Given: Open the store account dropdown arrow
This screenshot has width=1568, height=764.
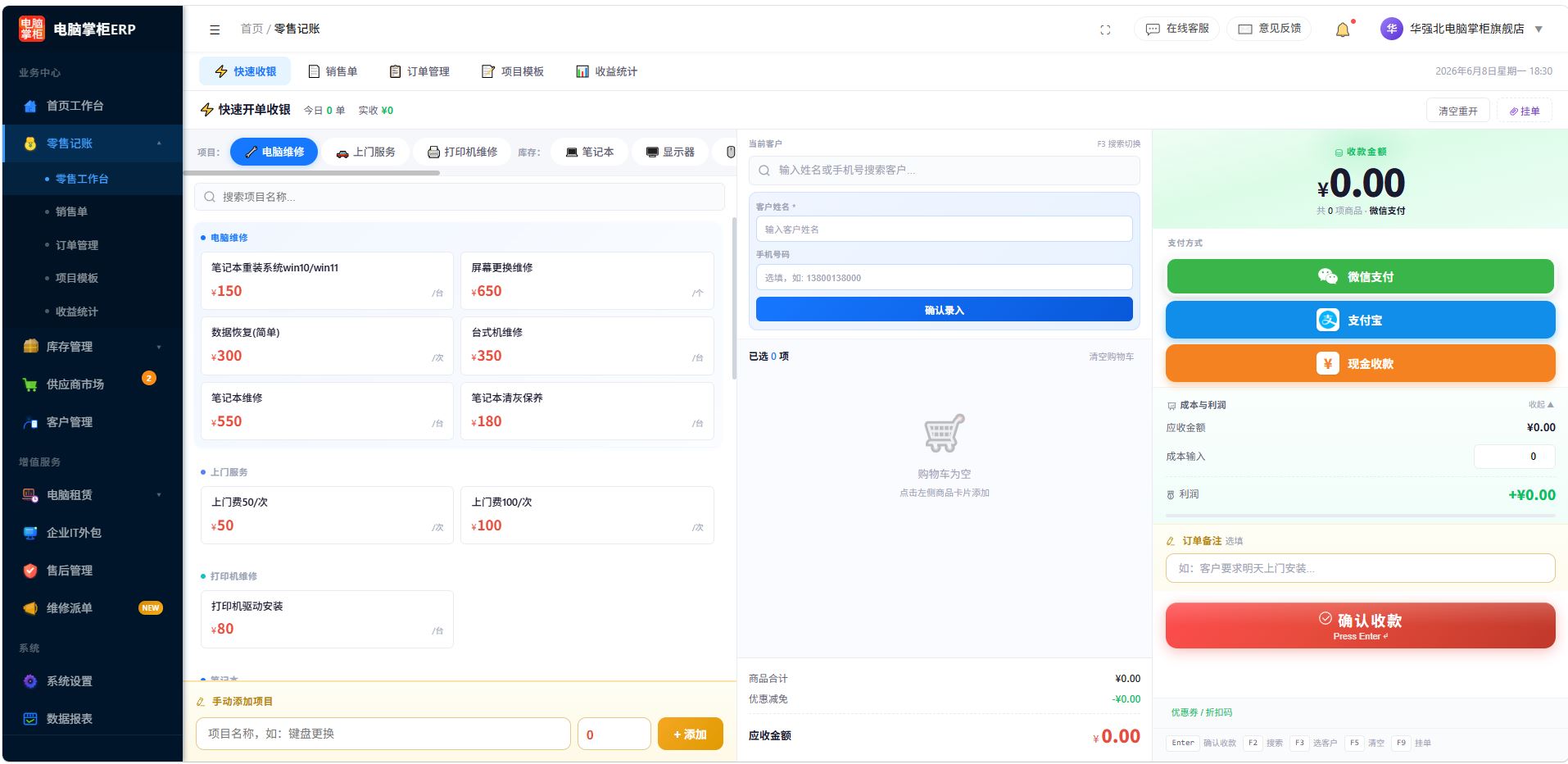Looking at the screenshot, I should pyautogui.click(x=1539, y=30).
